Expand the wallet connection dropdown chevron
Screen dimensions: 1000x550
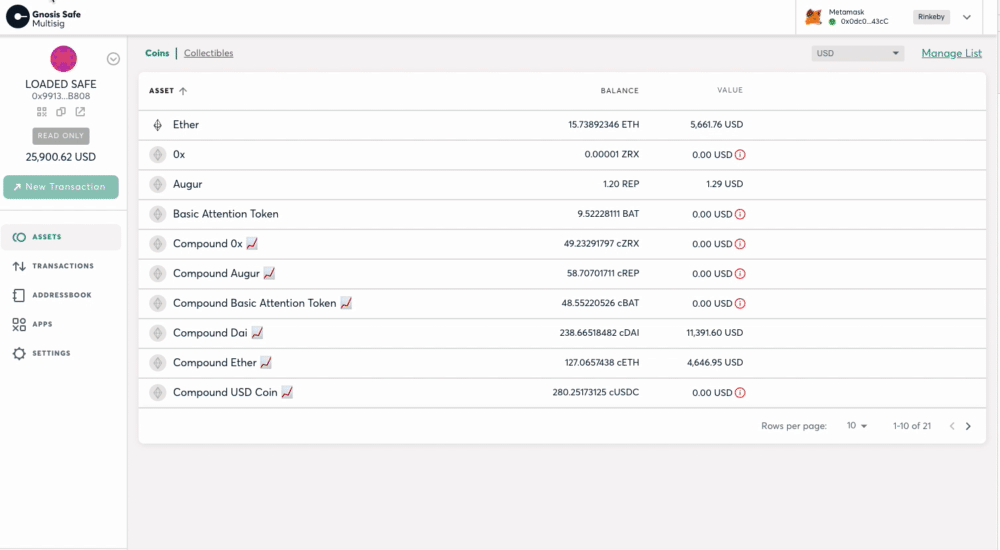[x=967, y=17]
